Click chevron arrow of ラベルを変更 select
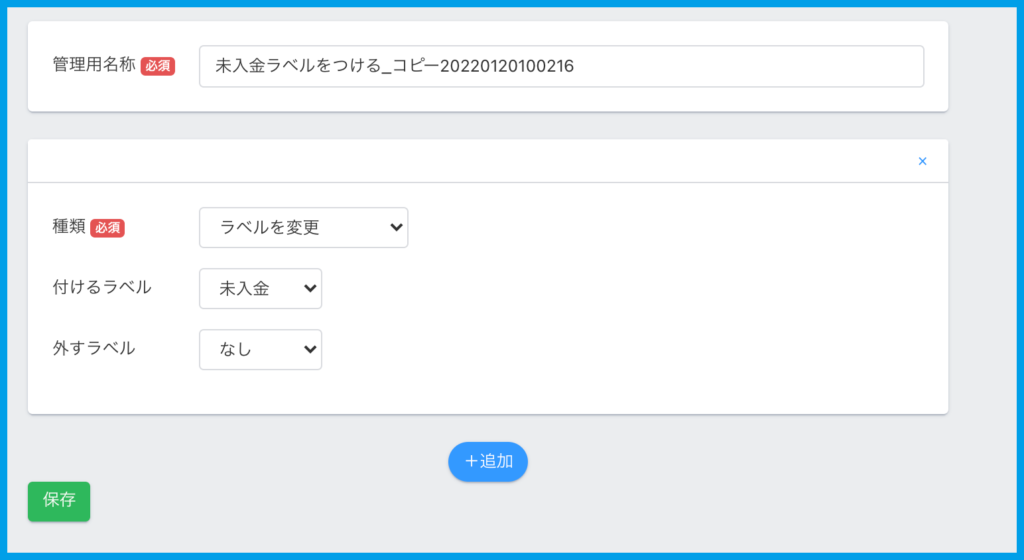The image size is (1024, 560). [393, 228]
